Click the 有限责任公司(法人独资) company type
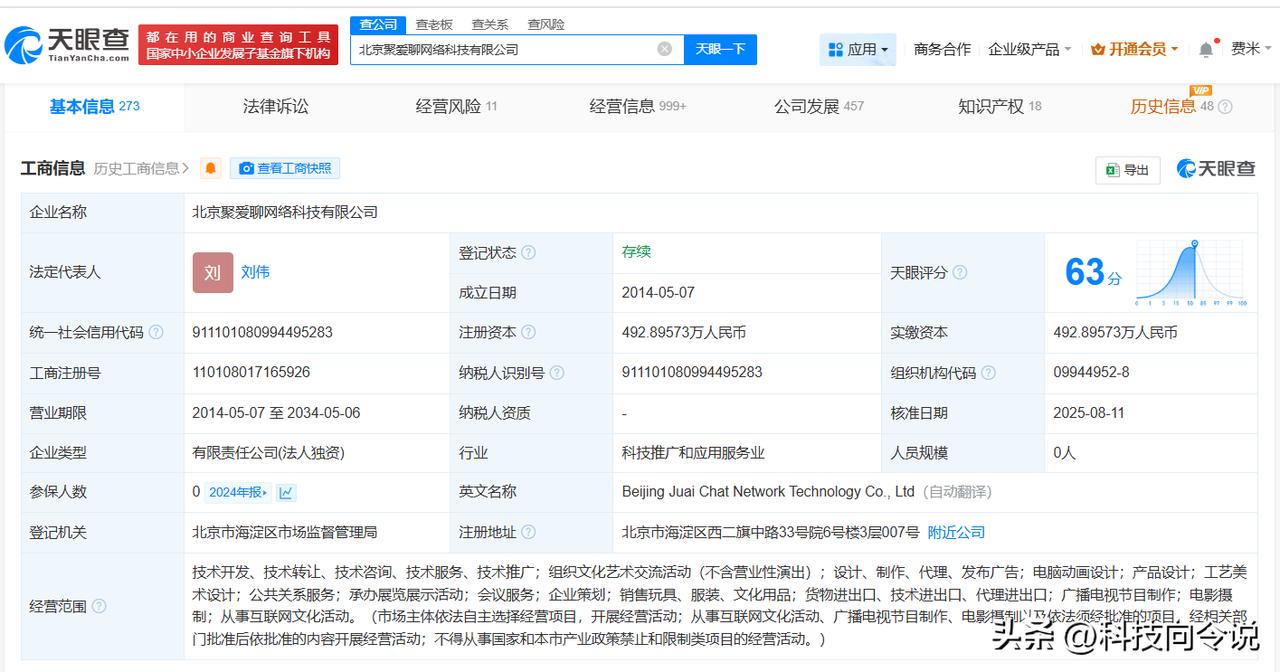This screenshot has height=672, width=1280. pyautogui.click(x=268, y=452)
